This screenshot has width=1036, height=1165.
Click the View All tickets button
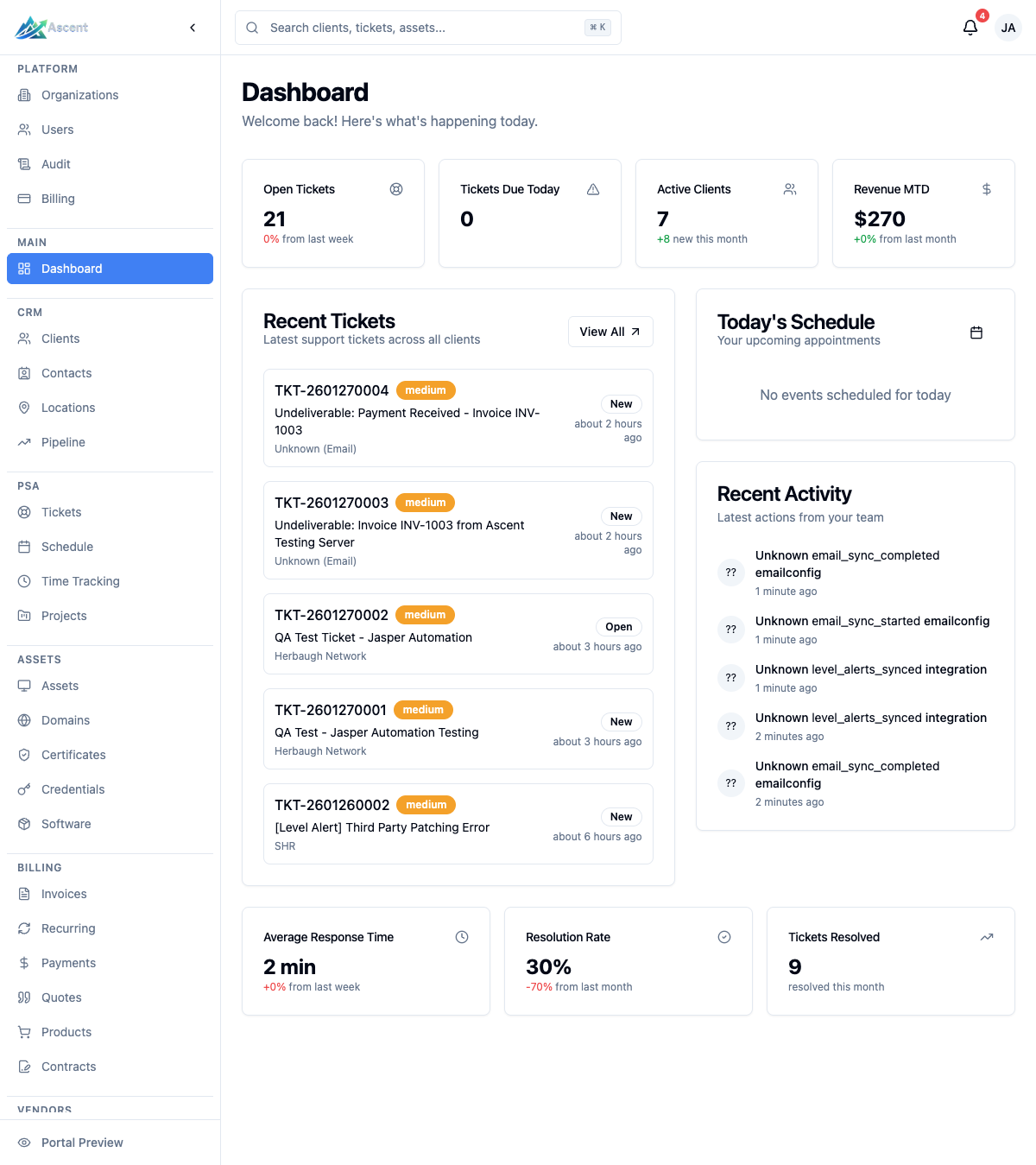coord(610,332)
